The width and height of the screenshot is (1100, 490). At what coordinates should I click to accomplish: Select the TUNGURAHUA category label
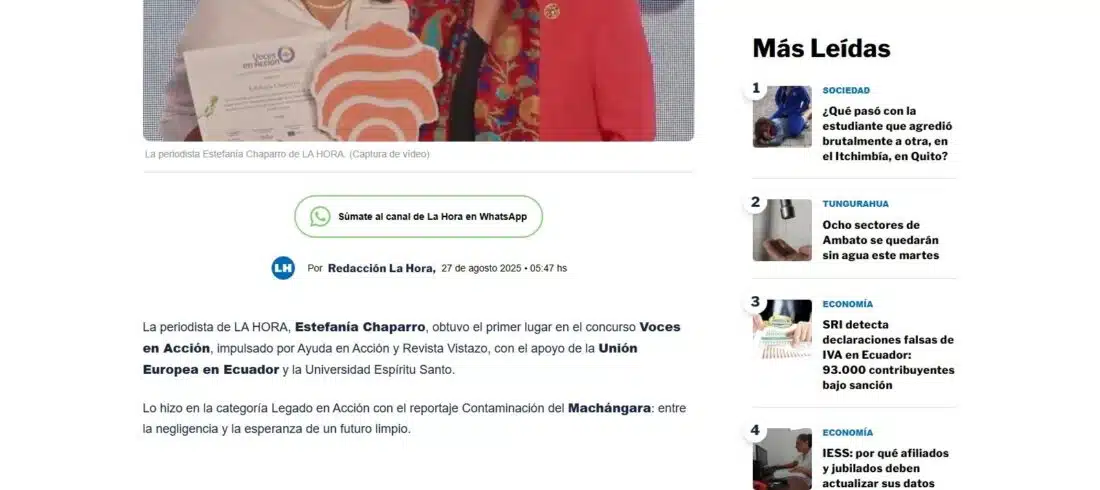855,204
